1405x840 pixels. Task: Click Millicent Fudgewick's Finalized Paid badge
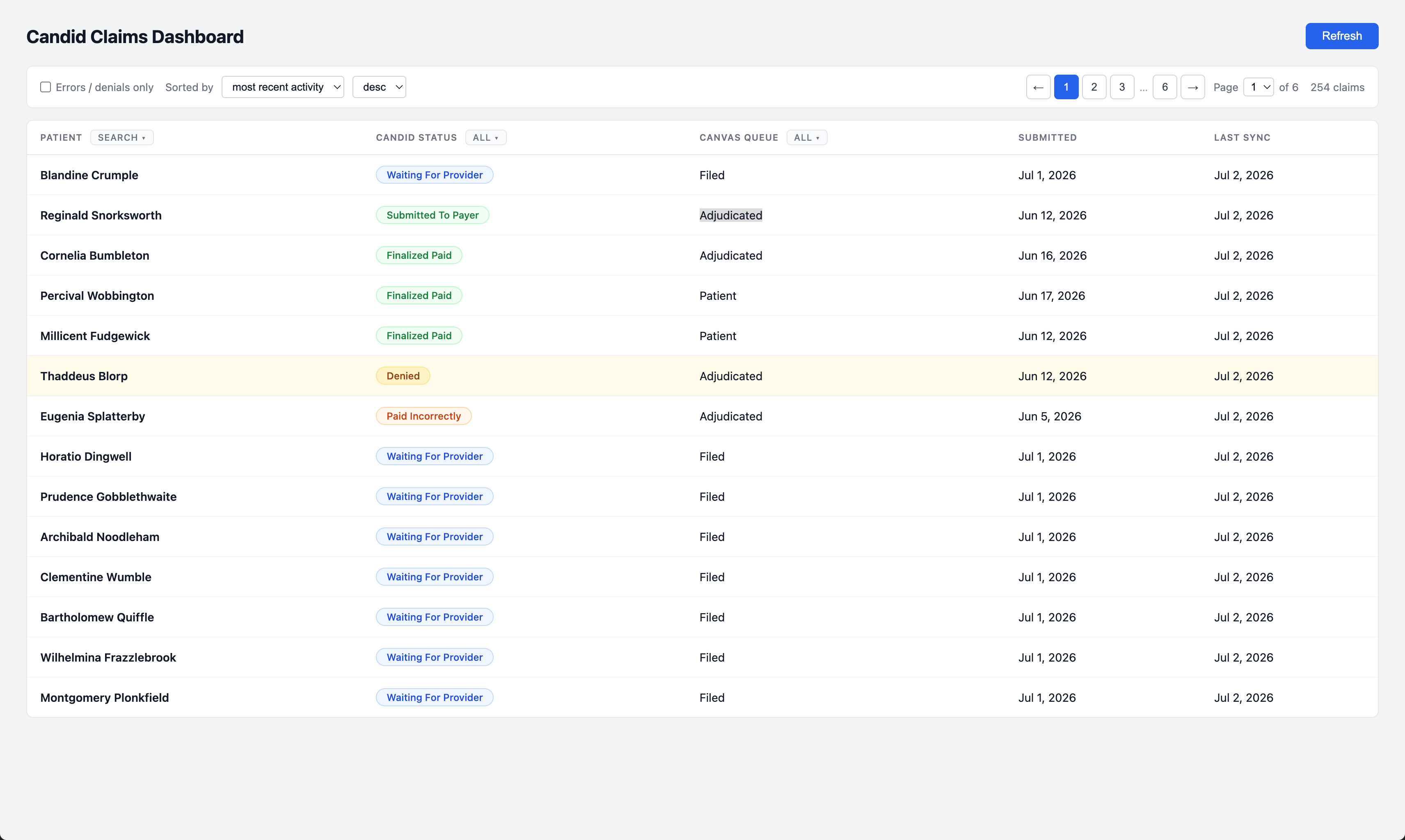click(419, 336)
